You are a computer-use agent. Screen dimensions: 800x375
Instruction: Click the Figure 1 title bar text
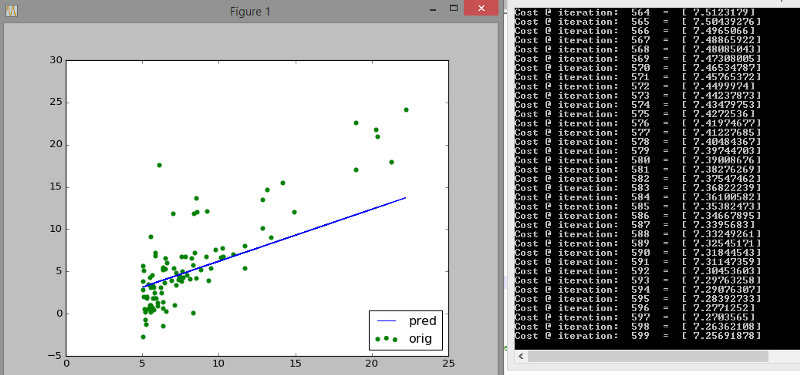pyautogui.click(x=250, y=12)
